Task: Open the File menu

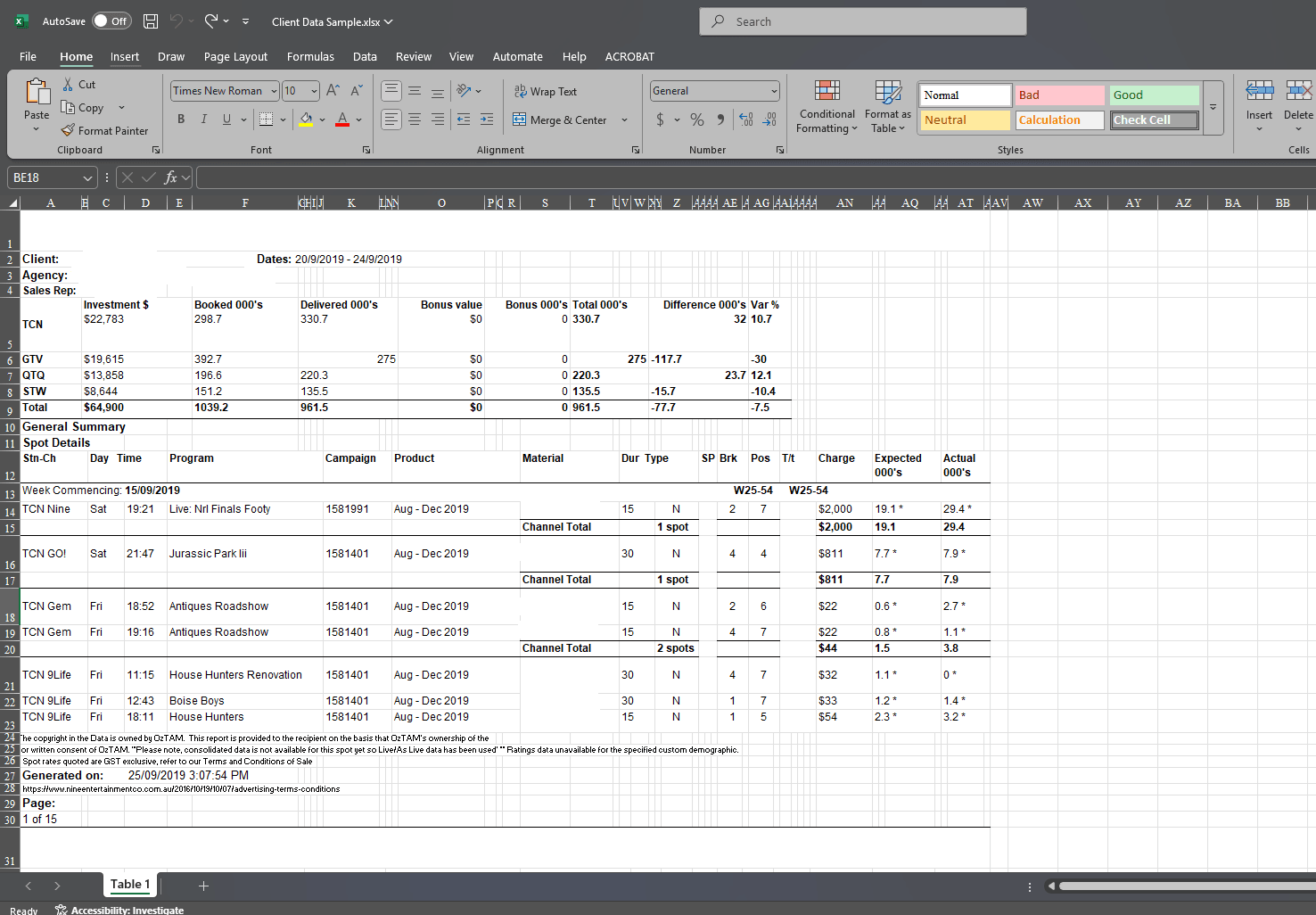Action: tap(28, 56)
